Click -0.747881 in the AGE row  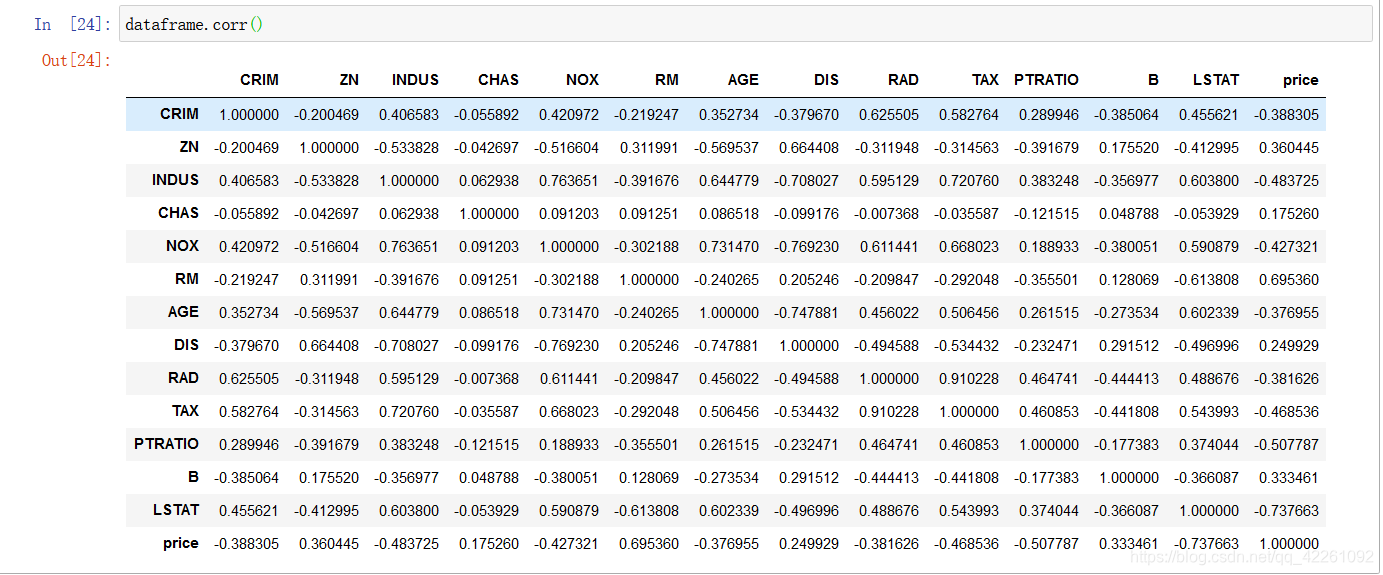tap(806, 313)
